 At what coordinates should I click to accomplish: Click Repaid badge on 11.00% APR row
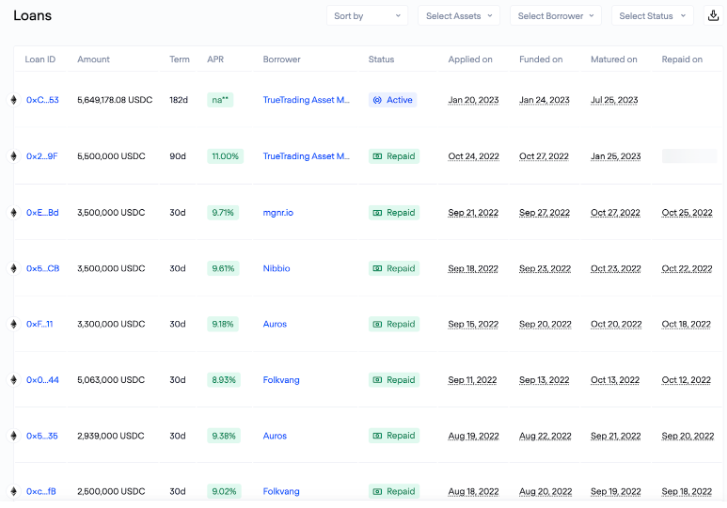point(394,156)
